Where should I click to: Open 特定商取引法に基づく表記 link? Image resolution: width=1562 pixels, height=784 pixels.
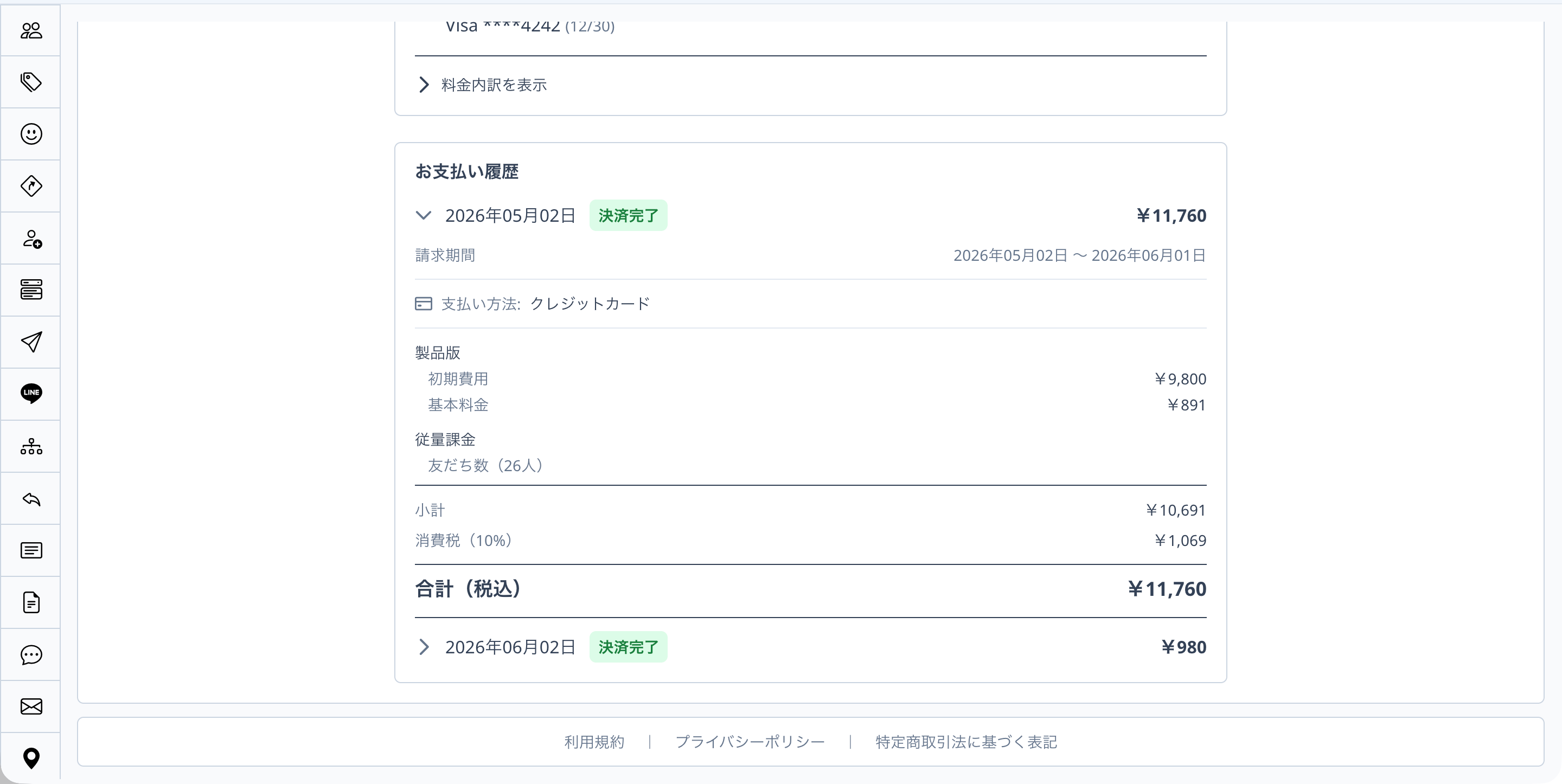pyautogui.click(x=966, y=742)
